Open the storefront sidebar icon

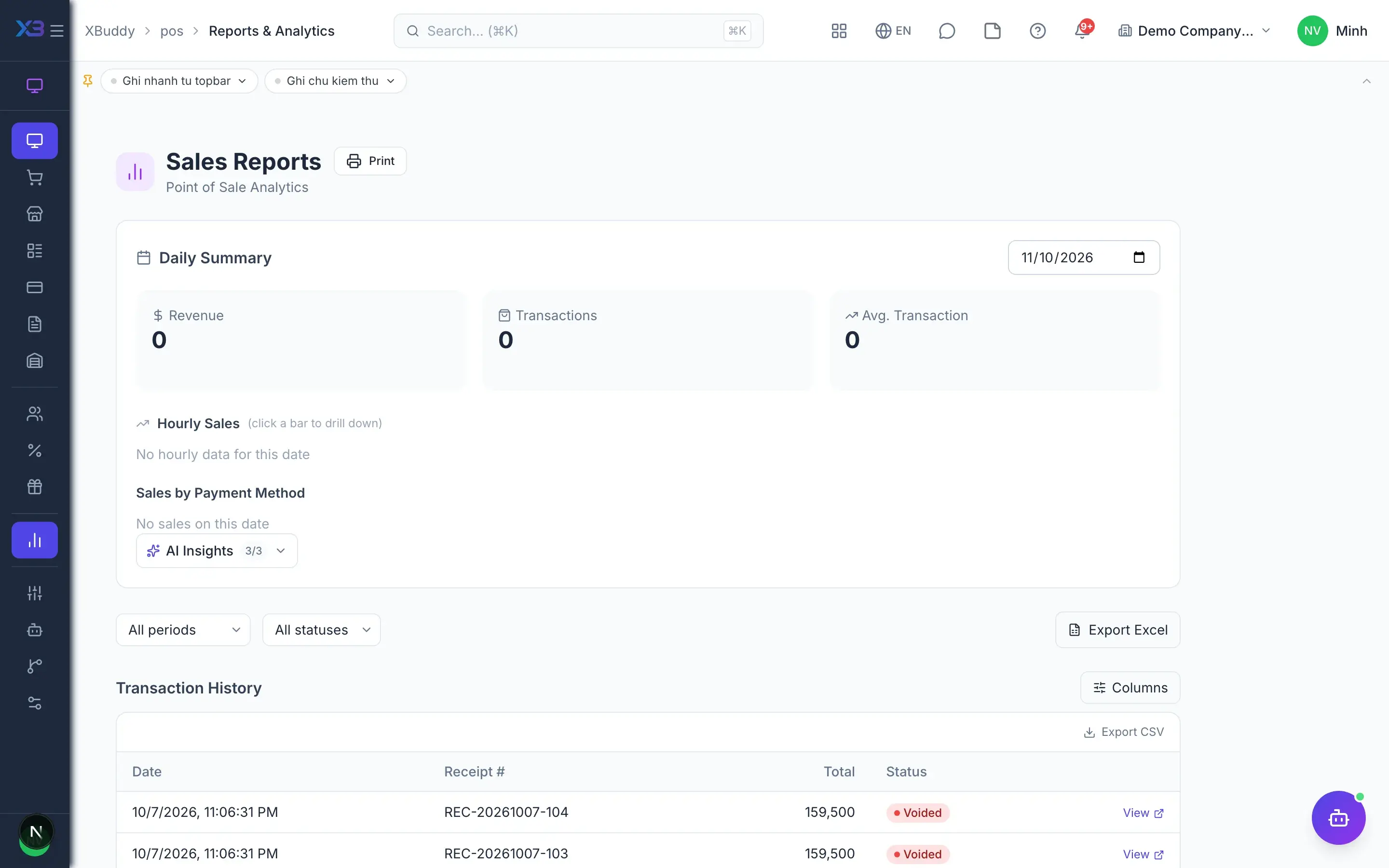pos(34,214)
